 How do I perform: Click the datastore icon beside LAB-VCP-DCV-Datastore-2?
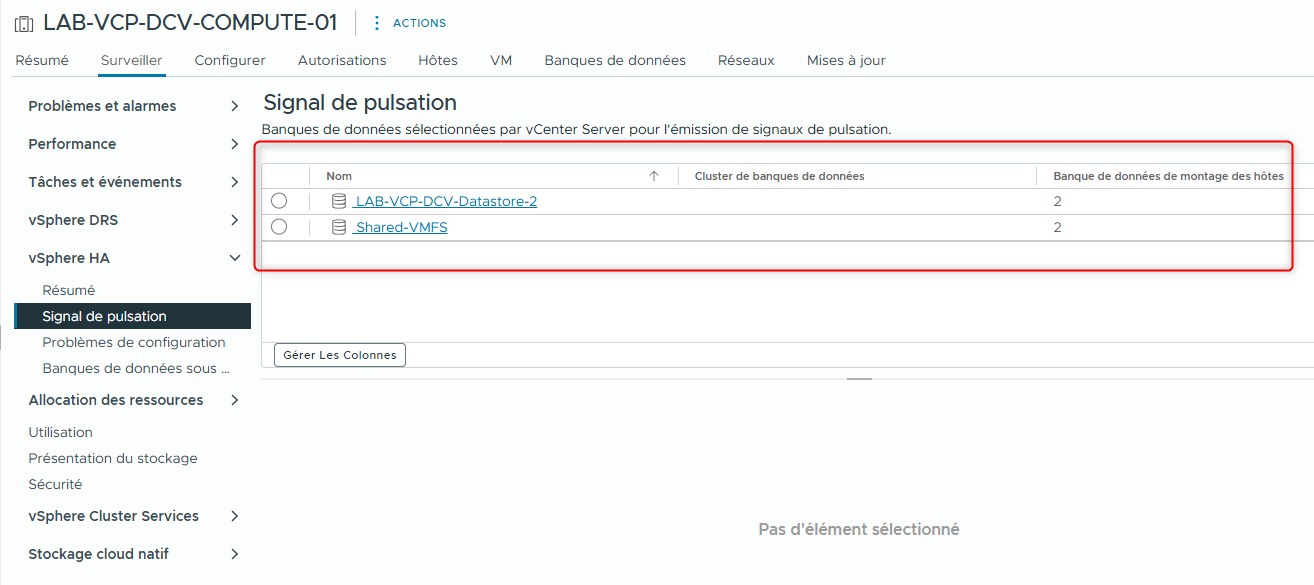point(339,200)
